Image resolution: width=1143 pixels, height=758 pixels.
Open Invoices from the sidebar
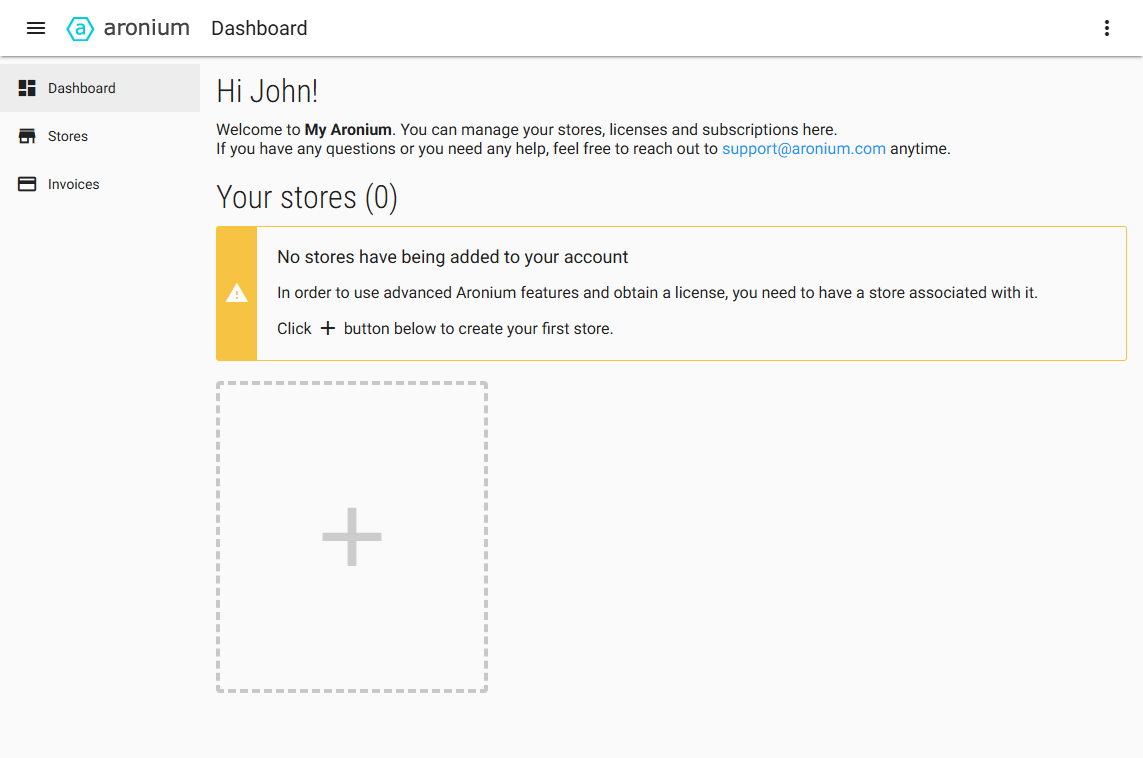pyautogui.click(x=74, y=183)
